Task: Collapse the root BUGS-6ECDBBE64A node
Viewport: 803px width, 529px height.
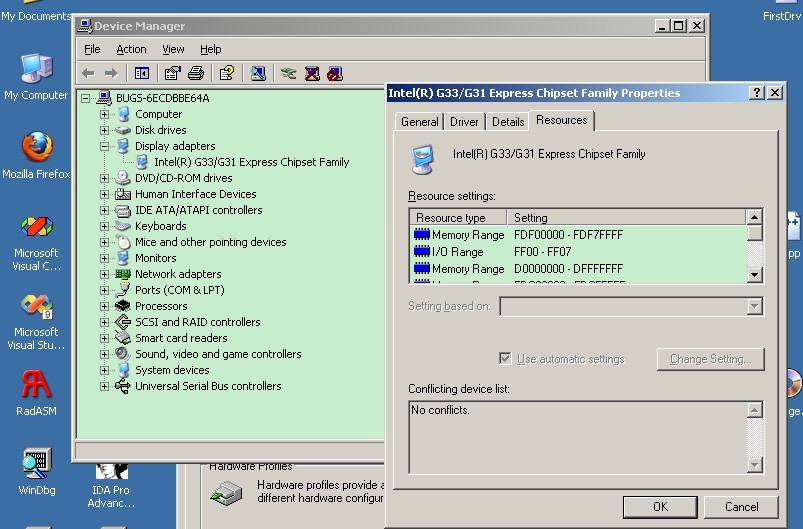Action: 86,98
